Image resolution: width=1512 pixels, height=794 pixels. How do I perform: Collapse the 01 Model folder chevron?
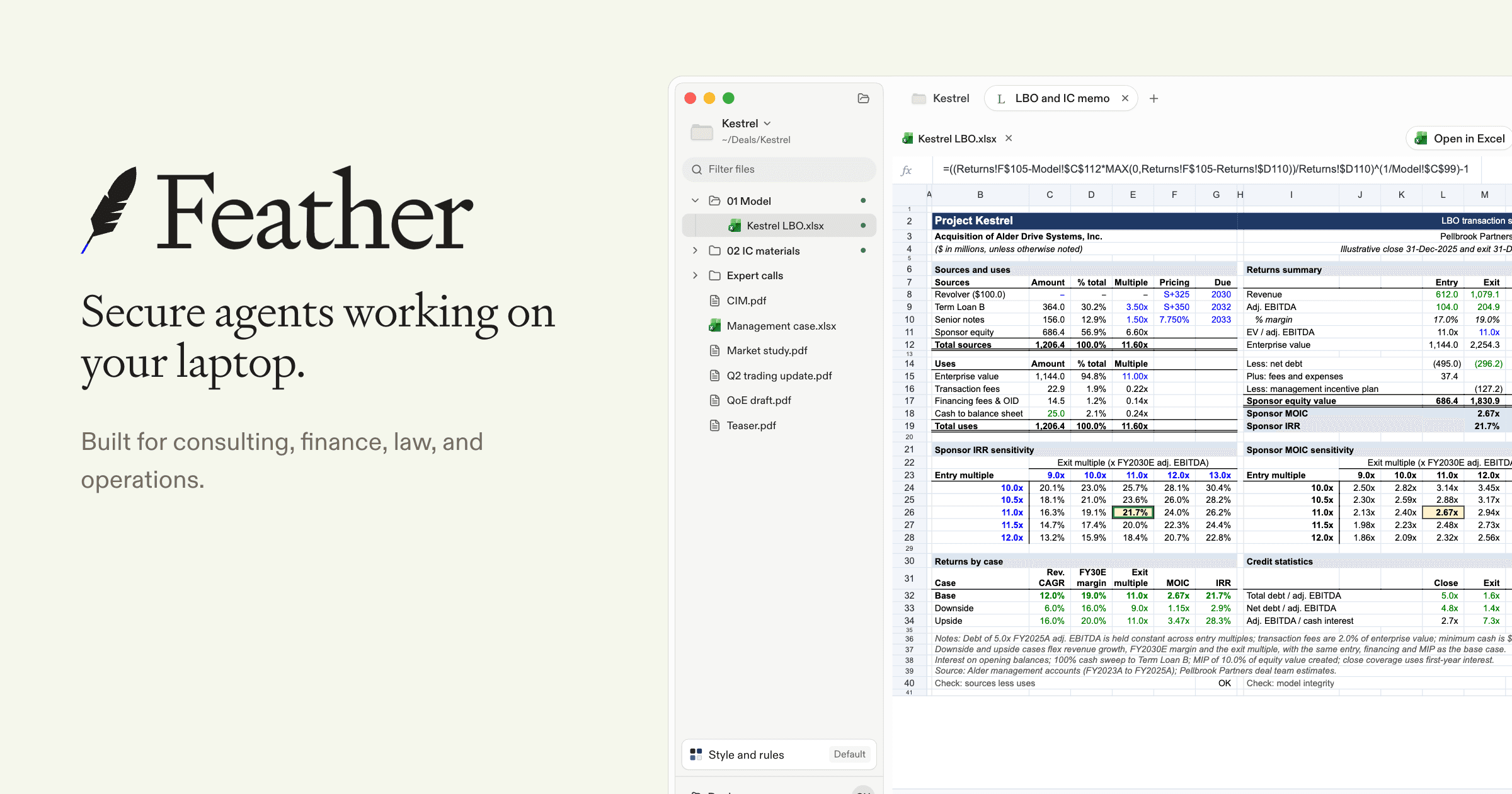(695, 201)
